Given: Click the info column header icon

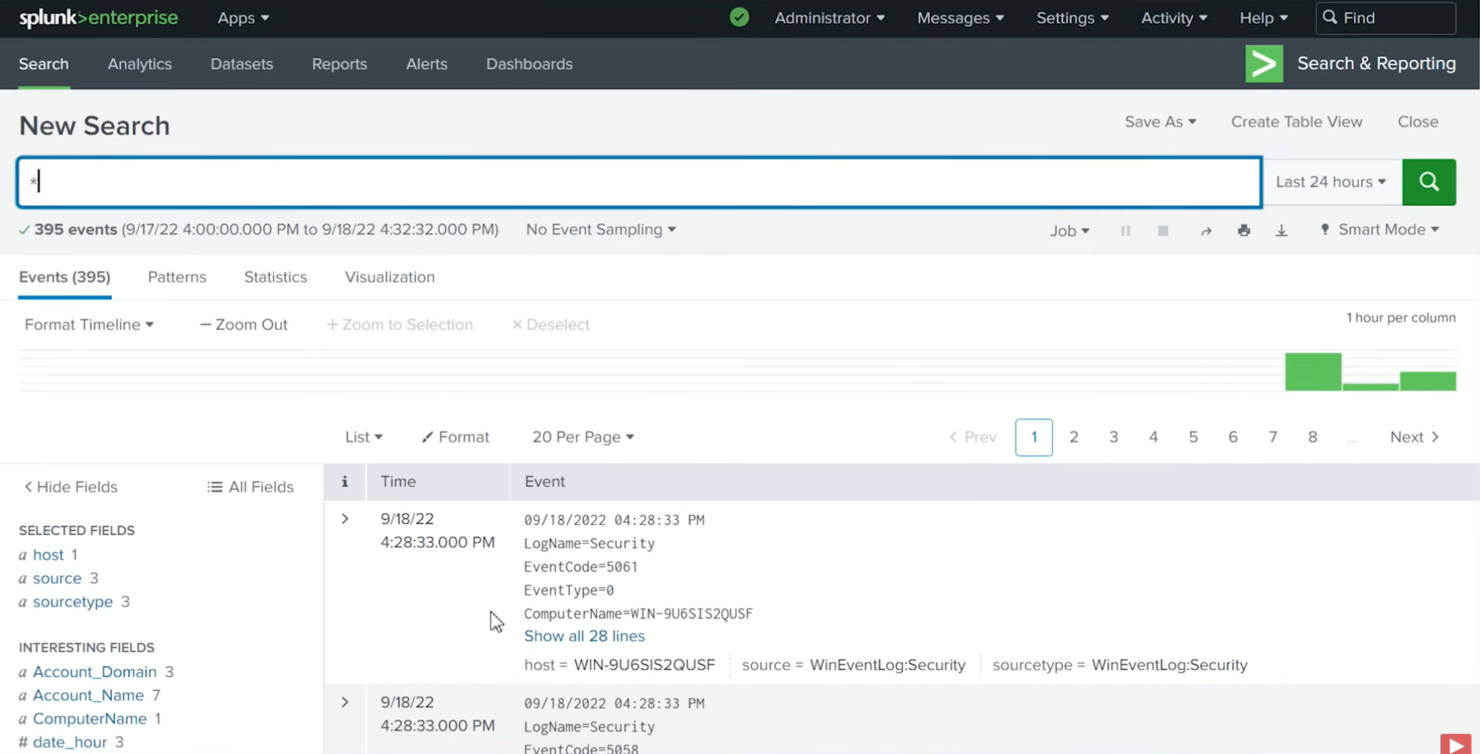Looking at the screenshot, I should coord(345,481).
